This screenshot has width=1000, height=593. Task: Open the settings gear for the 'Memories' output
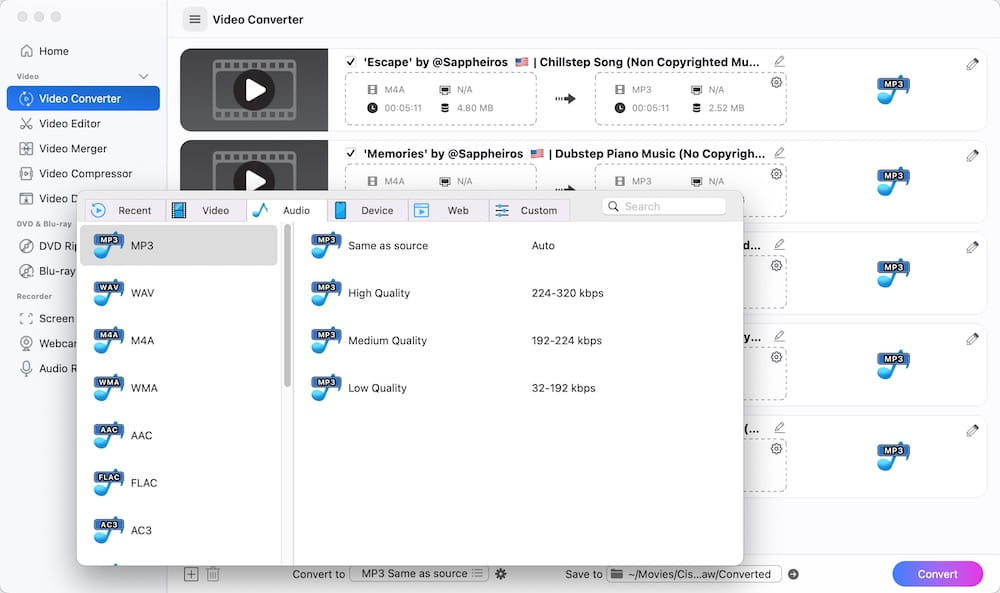click(776, 173)
